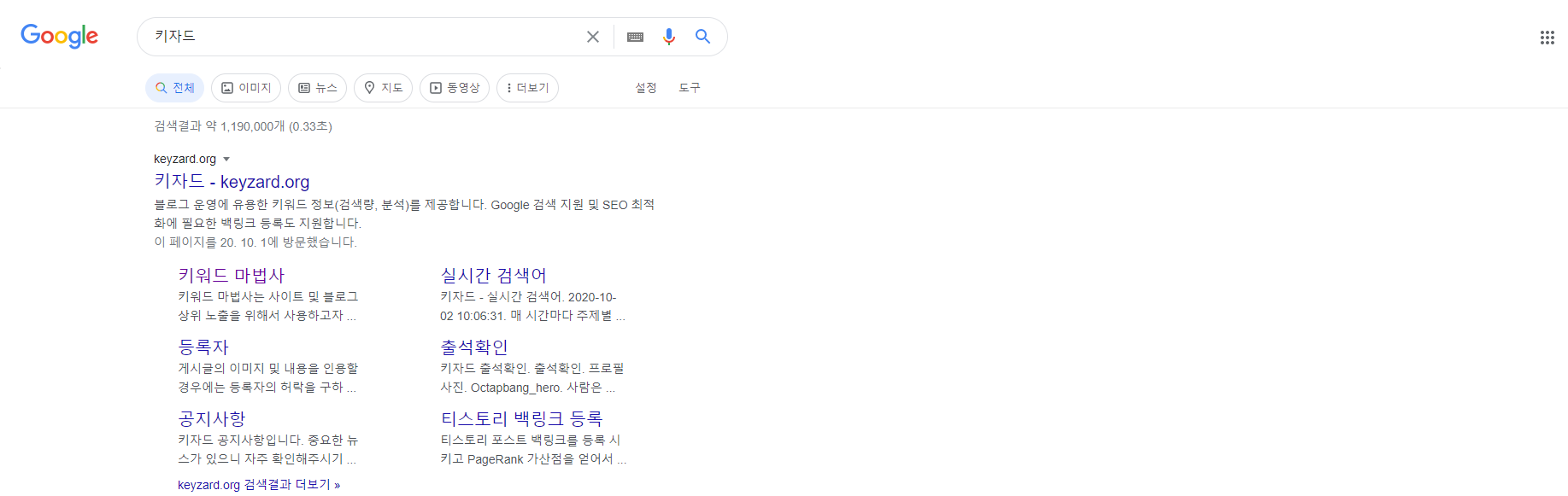Image resolution: width=1568 pixels, height=496 pixels.
Task: Submit search with the magnifier icon
Action: [702, 37]
